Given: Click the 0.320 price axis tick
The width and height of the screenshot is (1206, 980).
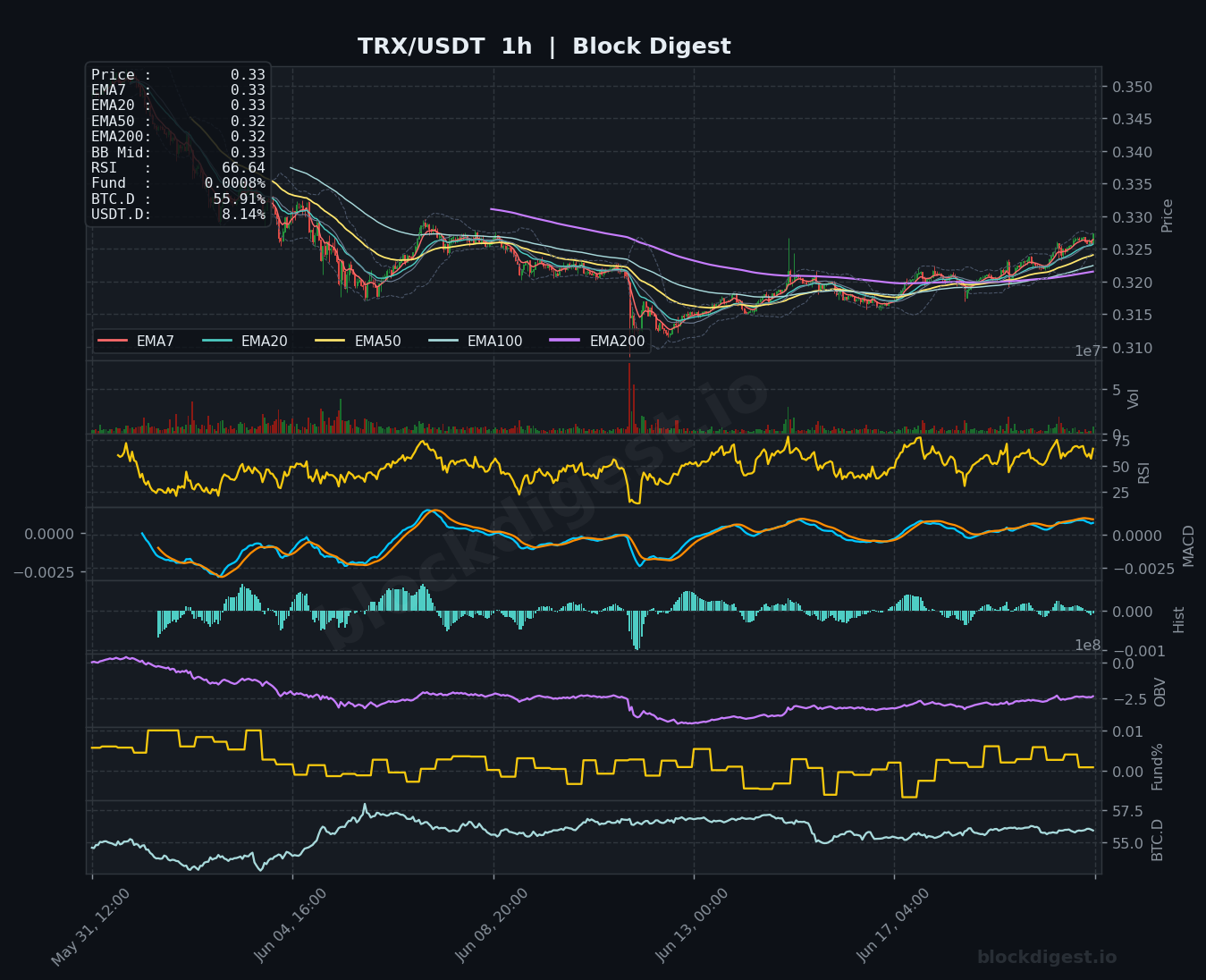Looking at the screenshot, I should 1132,283.
